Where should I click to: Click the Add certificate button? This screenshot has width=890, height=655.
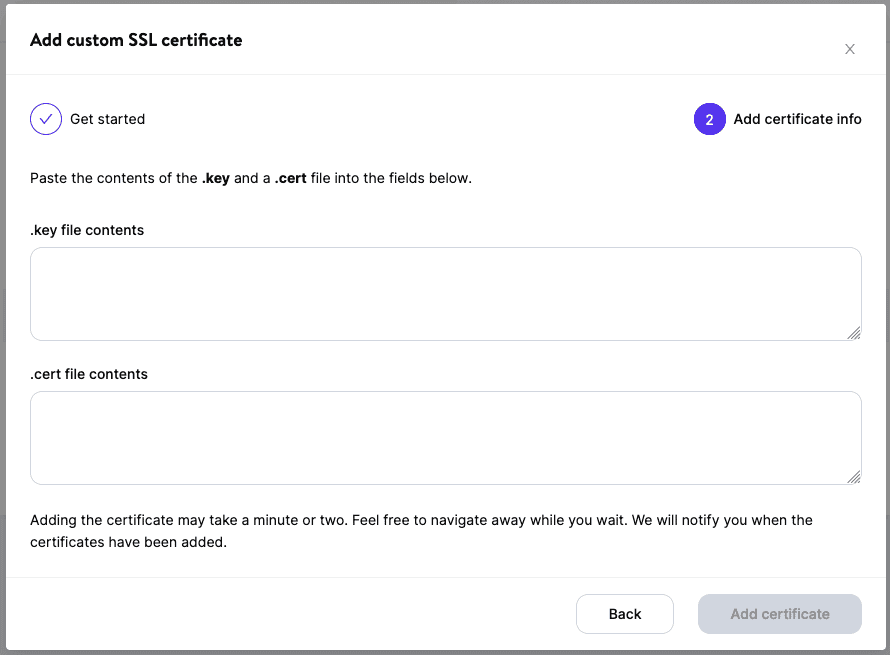tap(779, 613)
